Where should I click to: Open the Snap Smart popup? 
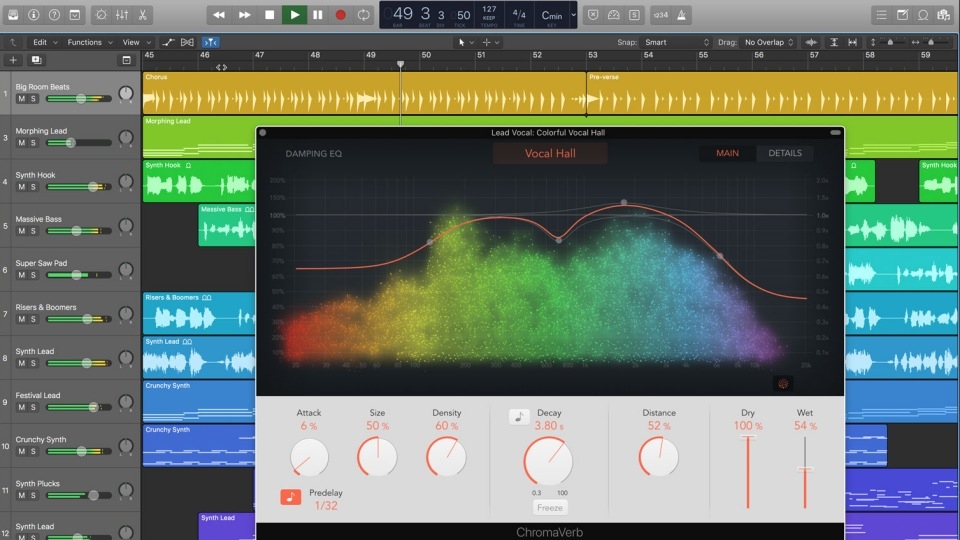(676, 42)
